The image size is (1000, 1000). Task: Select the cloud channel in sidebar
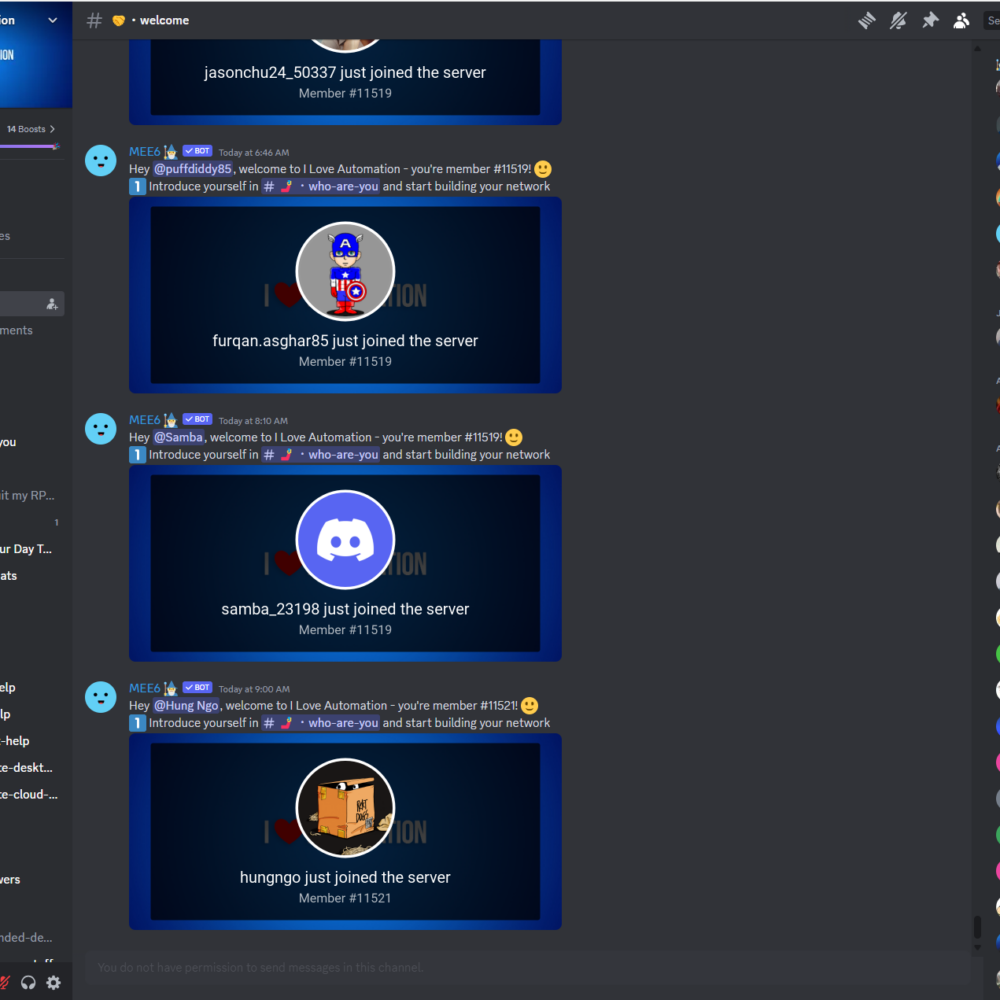[29, 794]
